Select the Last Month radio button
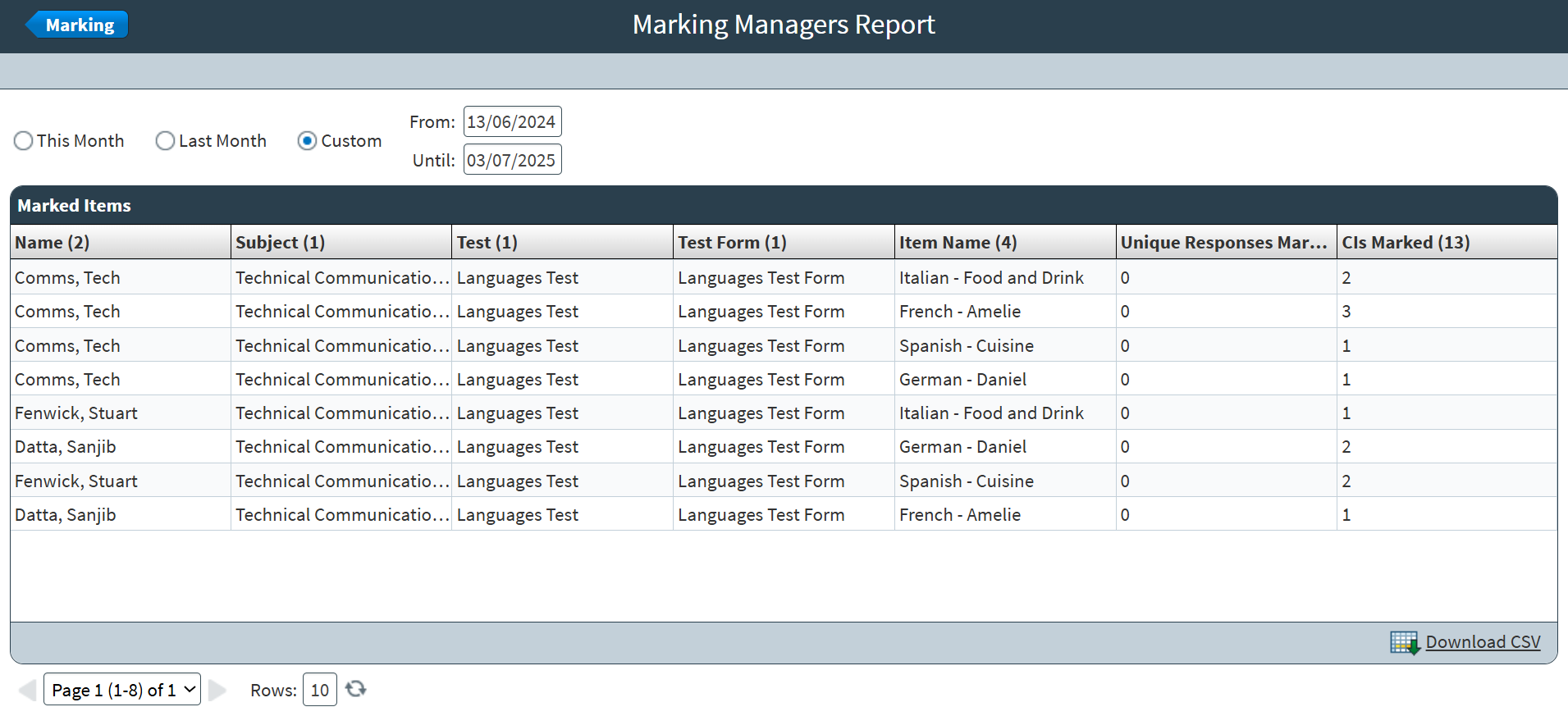The height and width of the screenshot is (716, 1568). (165, 141)
